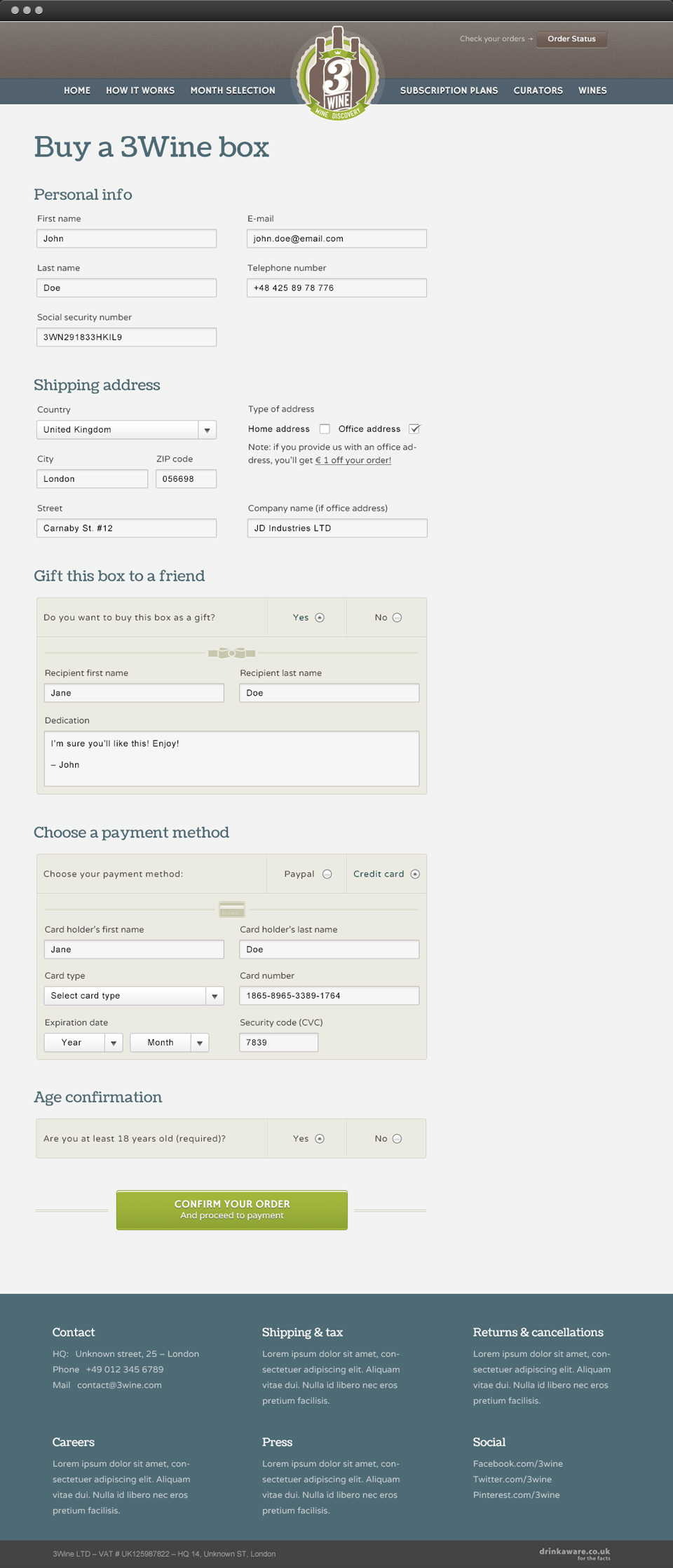This screenshot has height=1568, width=673.
Task: Click the 3Wine logo badge
Action: [x=337, y=74]
